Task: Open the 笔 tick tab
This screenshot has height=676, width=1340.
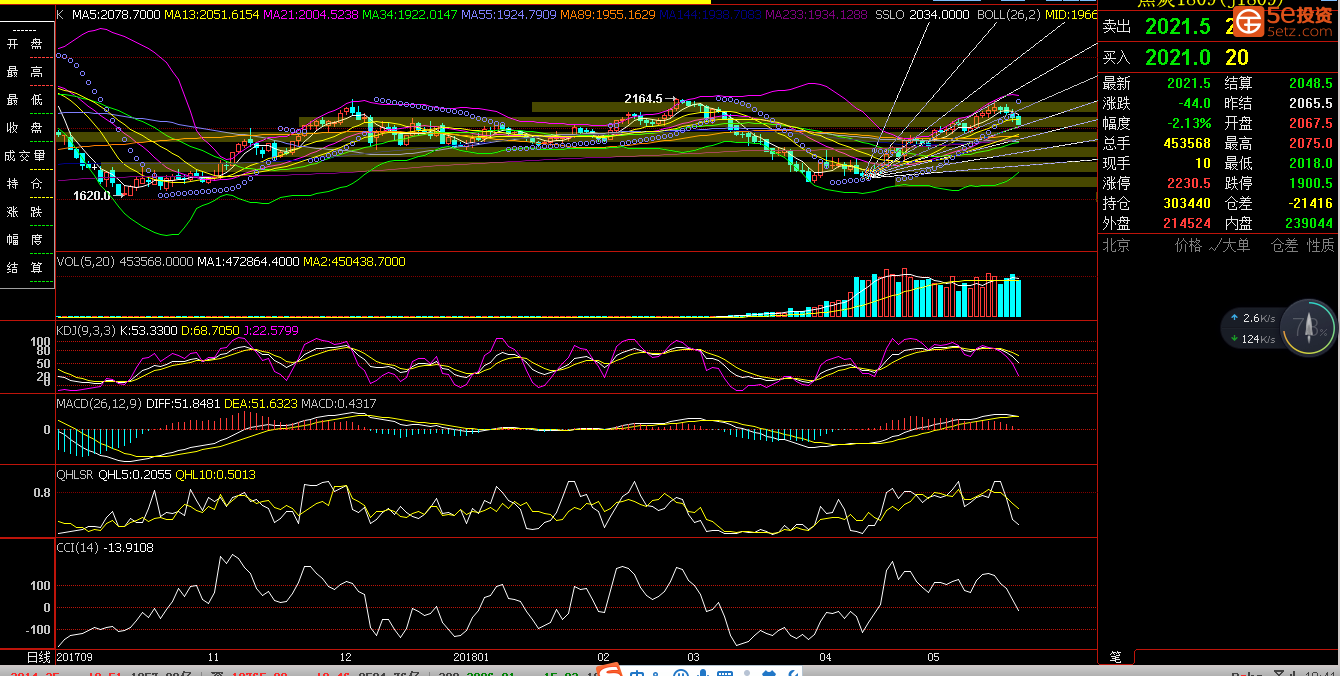Action: [1115, 657]
